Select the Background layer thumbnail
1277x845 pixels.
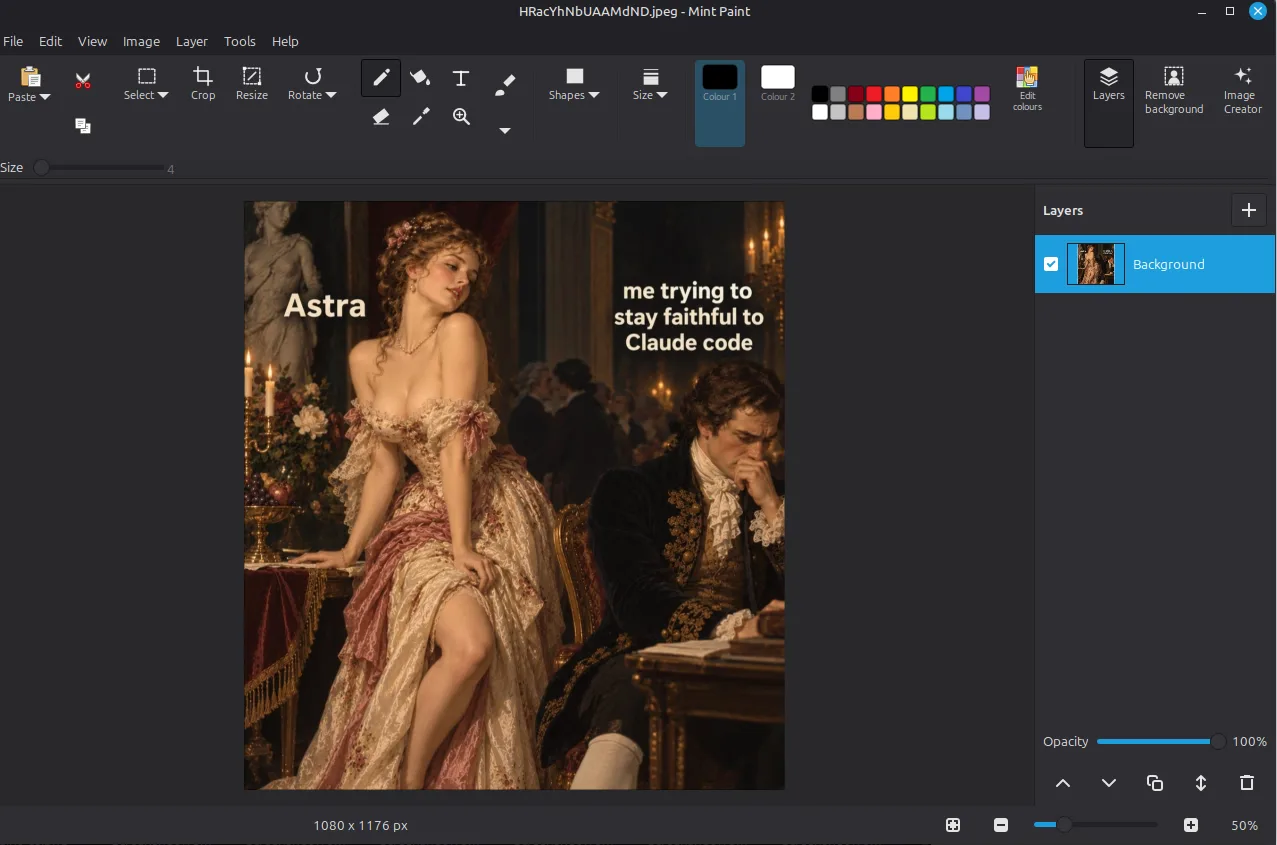click(1096, 264)
